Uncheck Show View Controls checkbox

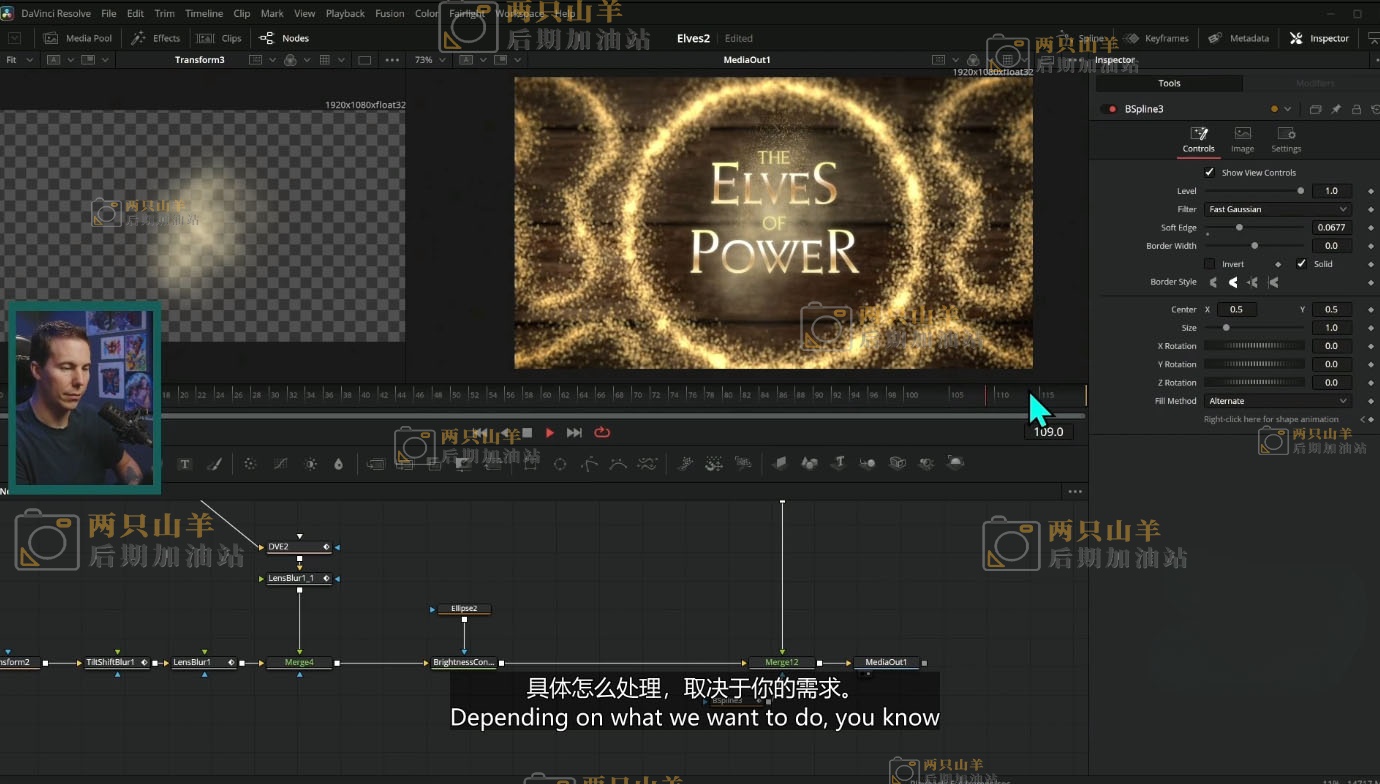tap(1209, 172)
